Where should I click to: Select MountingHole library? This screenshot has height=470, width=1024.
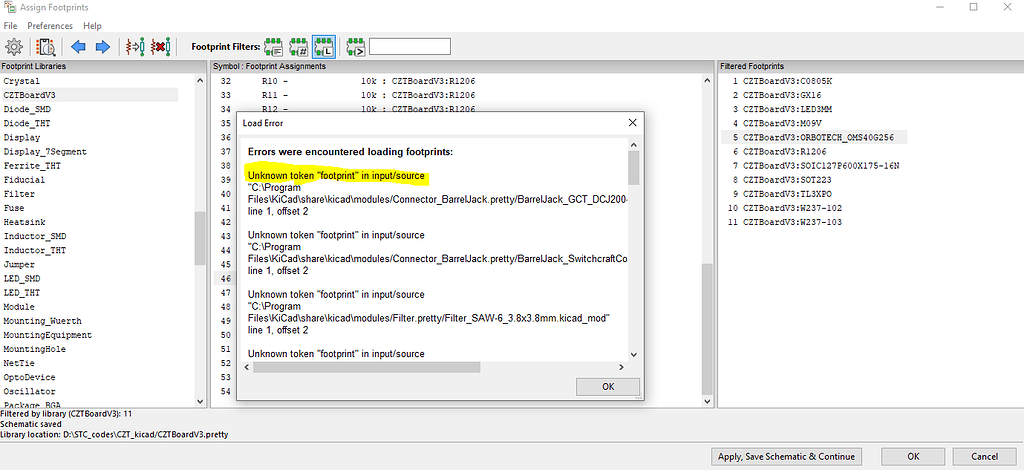pyautogui.click(x=35, y=349)
